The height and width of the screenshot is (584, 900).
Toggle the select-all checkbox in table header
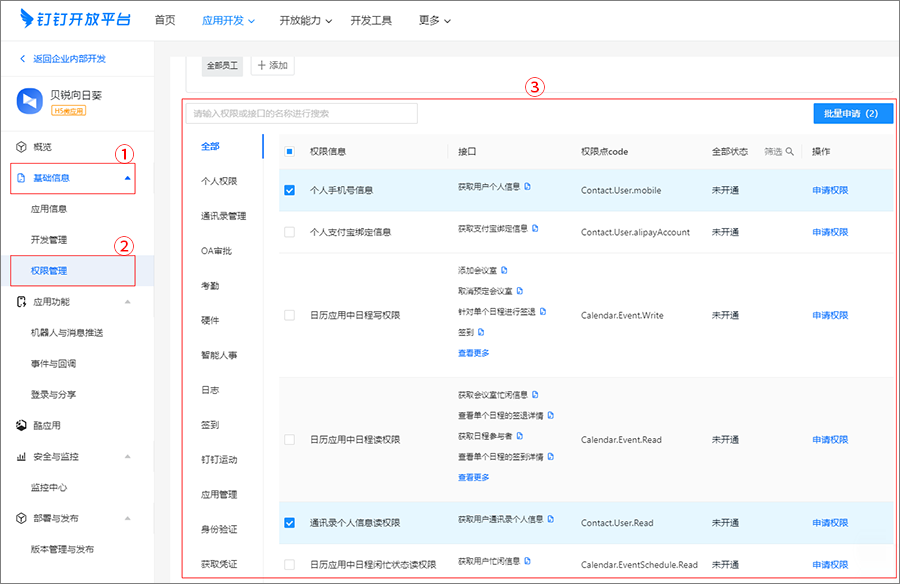click(290, 152)
